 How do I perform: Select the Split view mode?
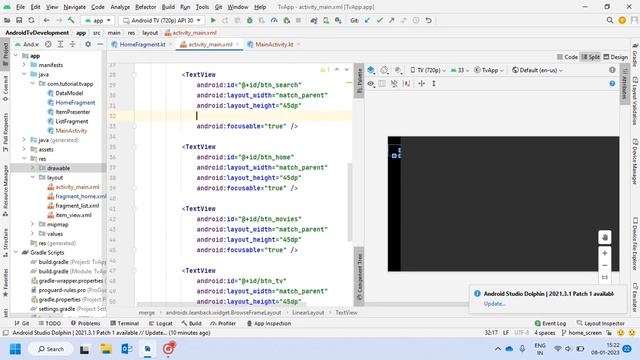point(591,57)
